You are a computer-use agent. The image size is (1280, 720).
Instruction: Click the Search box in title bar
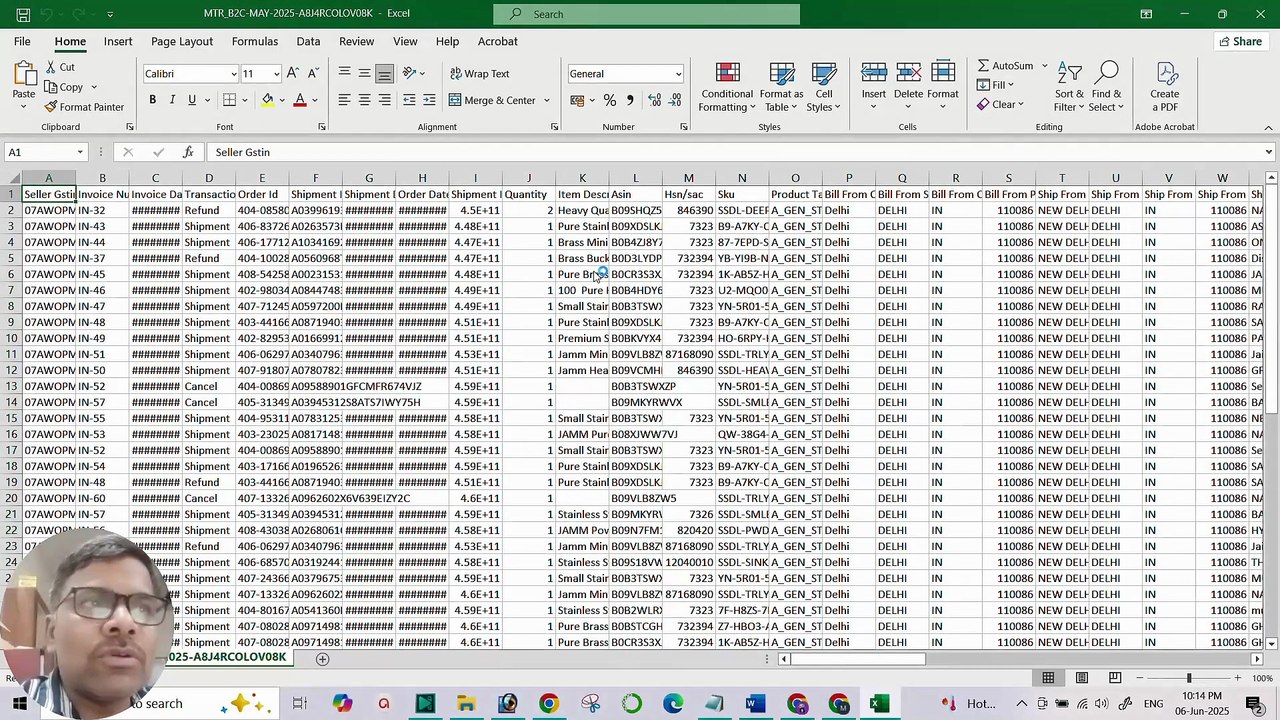click(646, 14)
